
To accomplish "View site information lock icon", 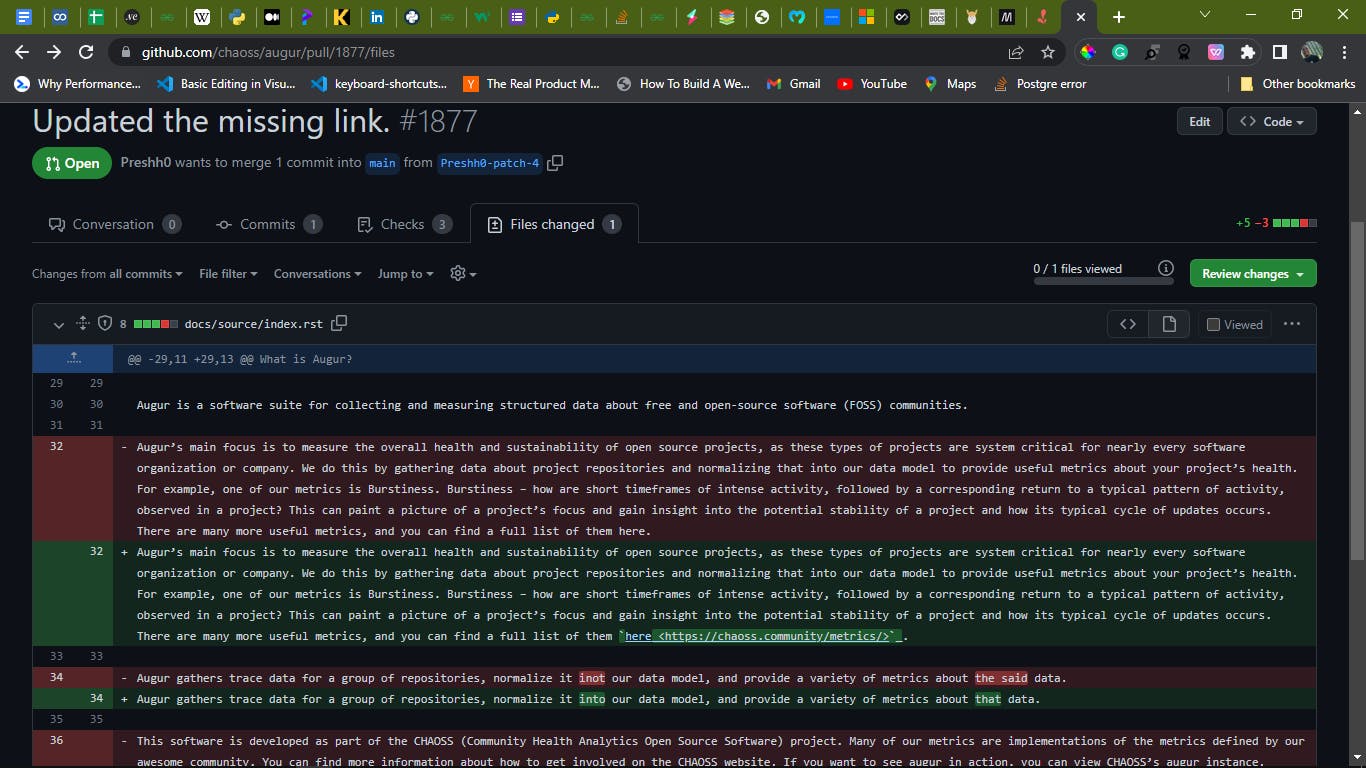I will [x=124, y=52].
